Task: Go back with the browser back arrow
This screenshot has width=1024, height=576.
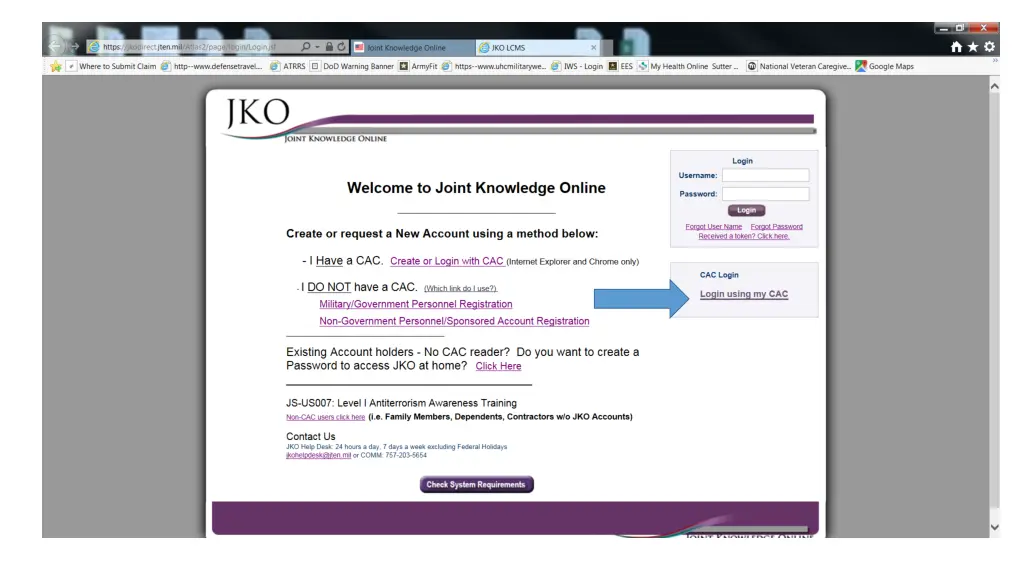Action: click(55, 46)
